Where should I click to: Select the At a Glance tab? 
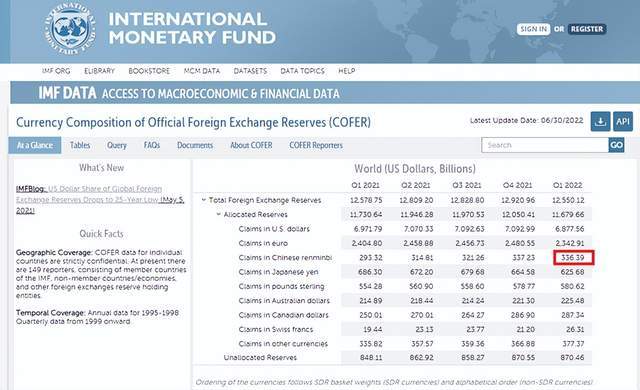(35, 145)
